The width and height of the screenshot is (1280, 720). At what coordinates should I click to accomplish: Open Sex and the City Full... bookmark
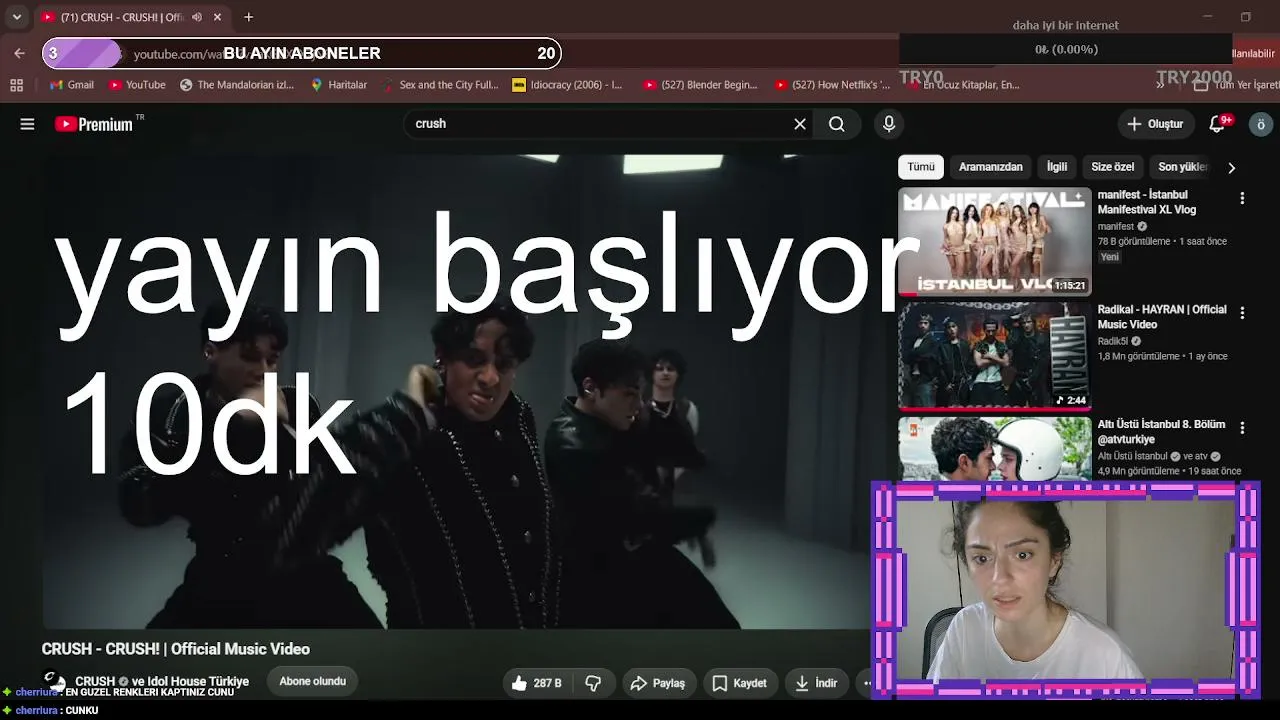pyautogui.click(x=440, y=85)
